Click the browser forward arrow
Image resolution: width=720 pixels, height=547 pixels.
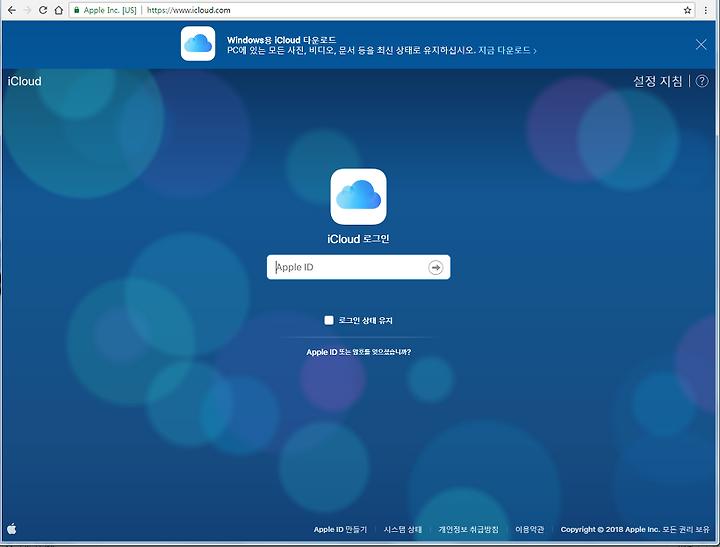click(x=27, y=10)
